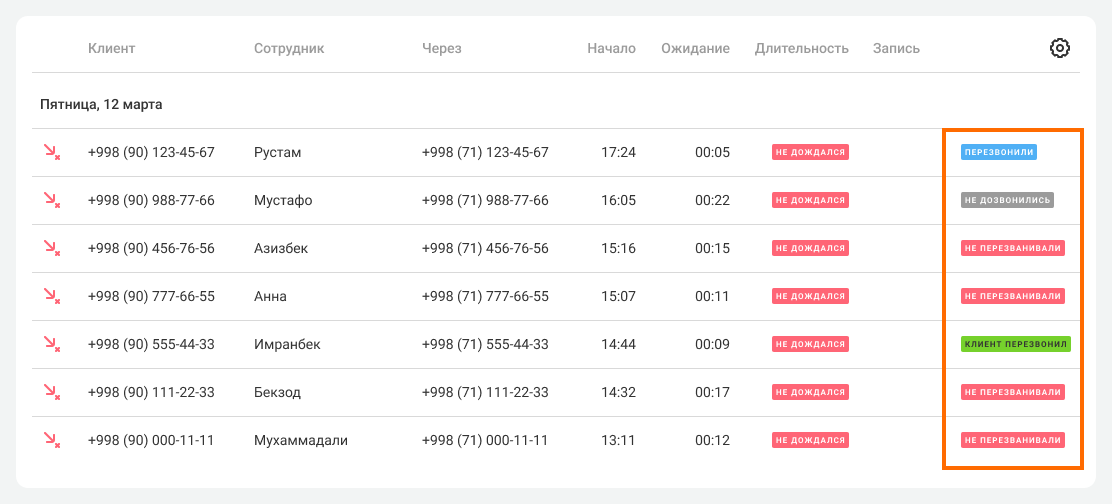Sort by Сотрудник column header

point(289,48)
